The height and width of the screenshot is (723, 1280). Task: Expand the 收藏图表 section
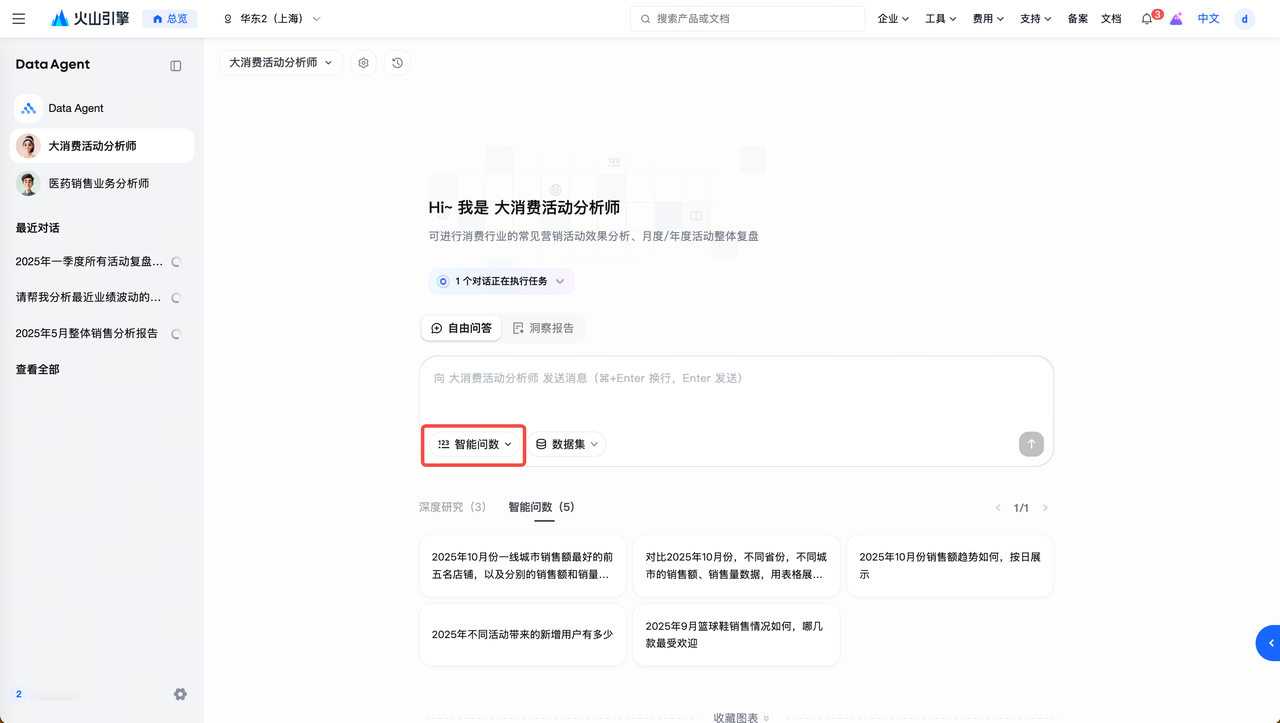point(741,717)
